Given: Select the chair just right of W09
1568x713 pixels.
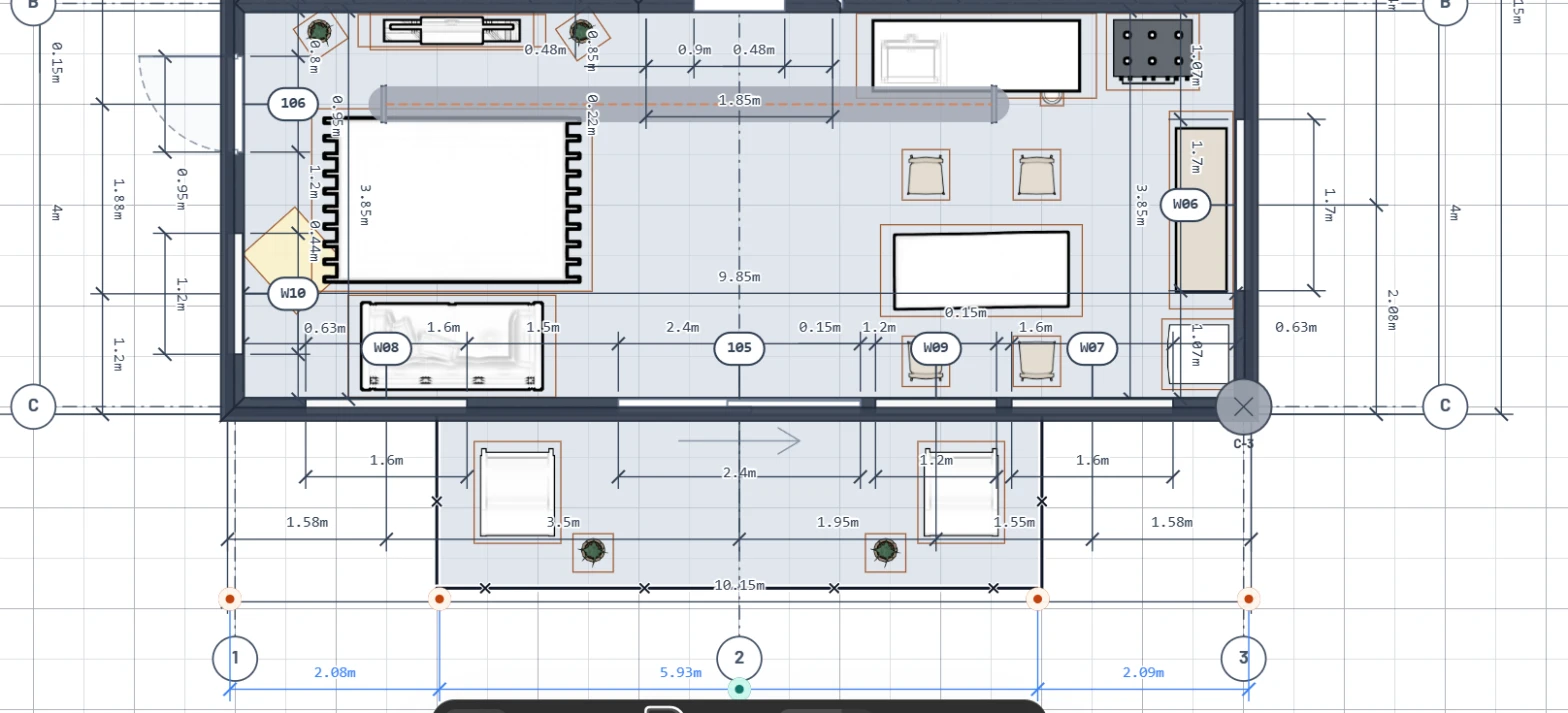Looking at the screenshot, I should tap(1036, 362).
